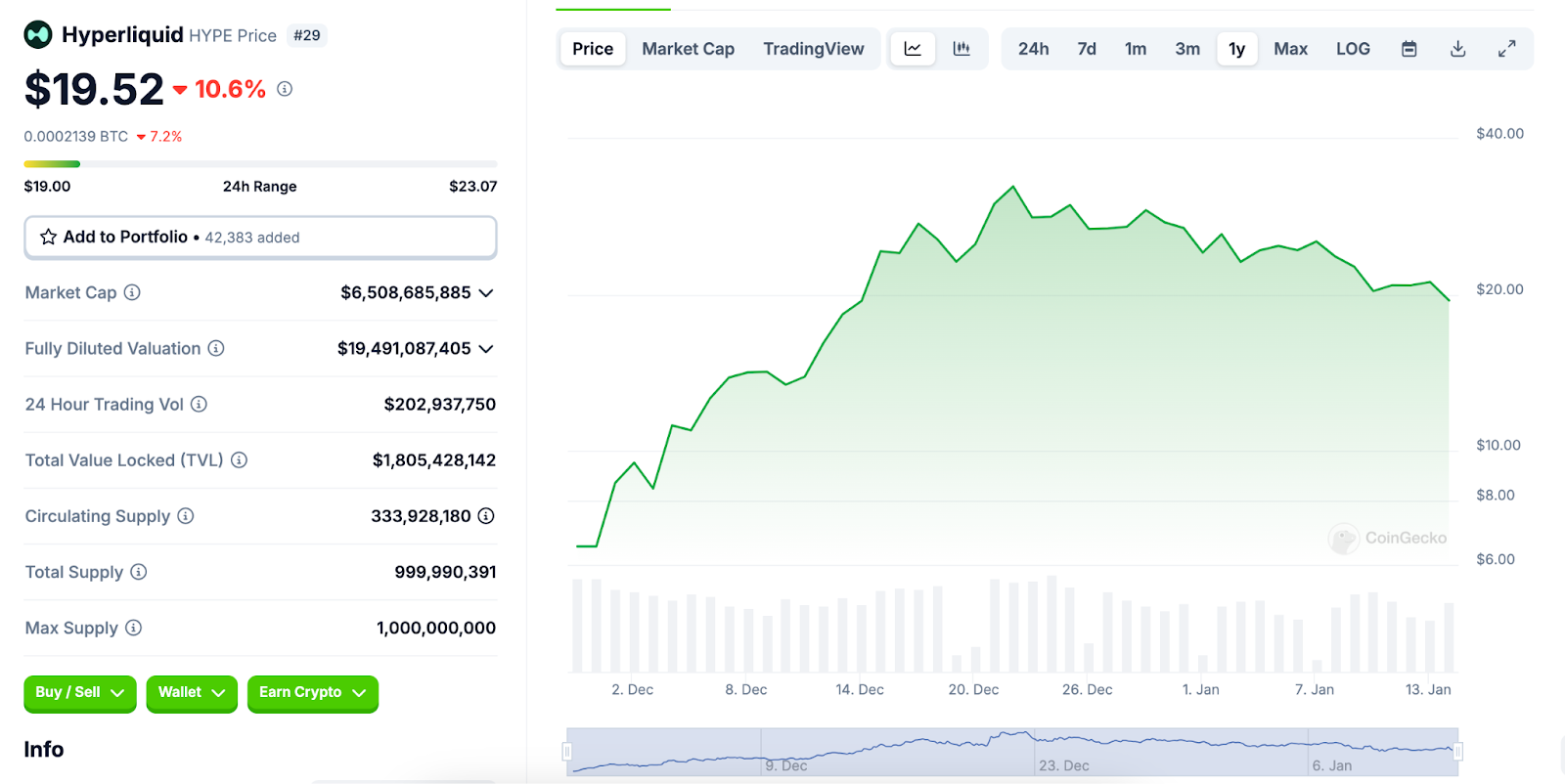Open the Wallet dropdown
The image size is (1565, 784).
192,693
